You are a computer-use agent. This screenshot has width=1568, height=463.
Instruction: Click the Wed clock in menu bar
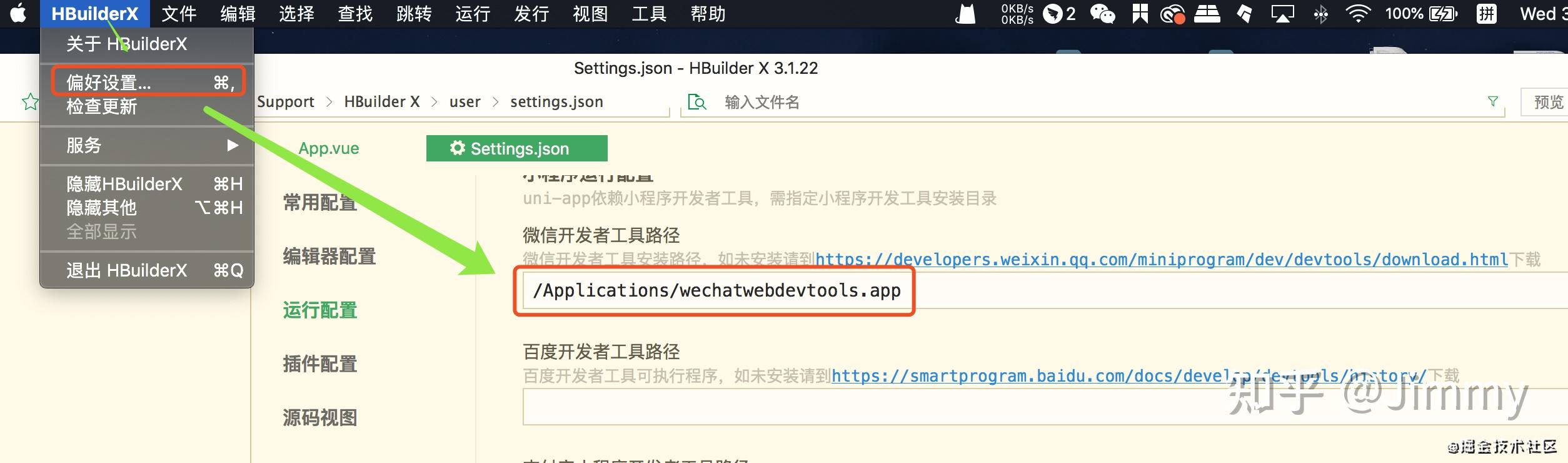[1543, 14]
